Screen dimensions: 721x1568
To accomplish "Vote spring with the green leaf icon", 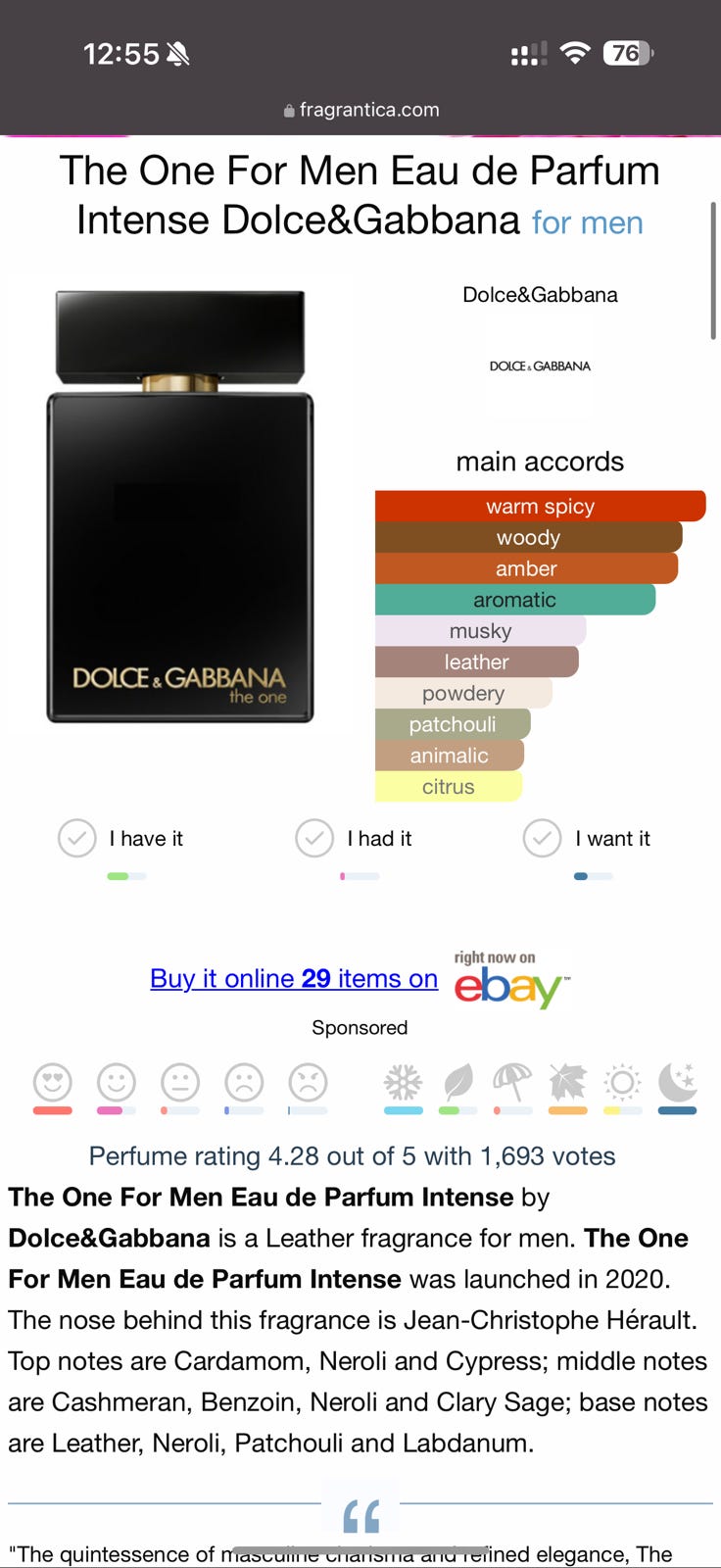I will pyautogui.click(x=457, y=1083).
